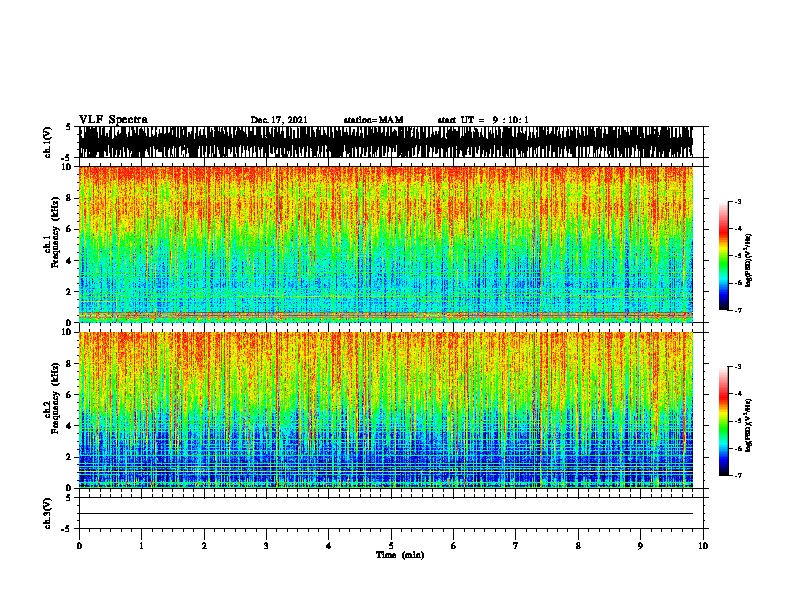Click the "4" kHz tick on ch.1 frequency axis
This screenshot has width=792, height=612.
click(70, 261)
